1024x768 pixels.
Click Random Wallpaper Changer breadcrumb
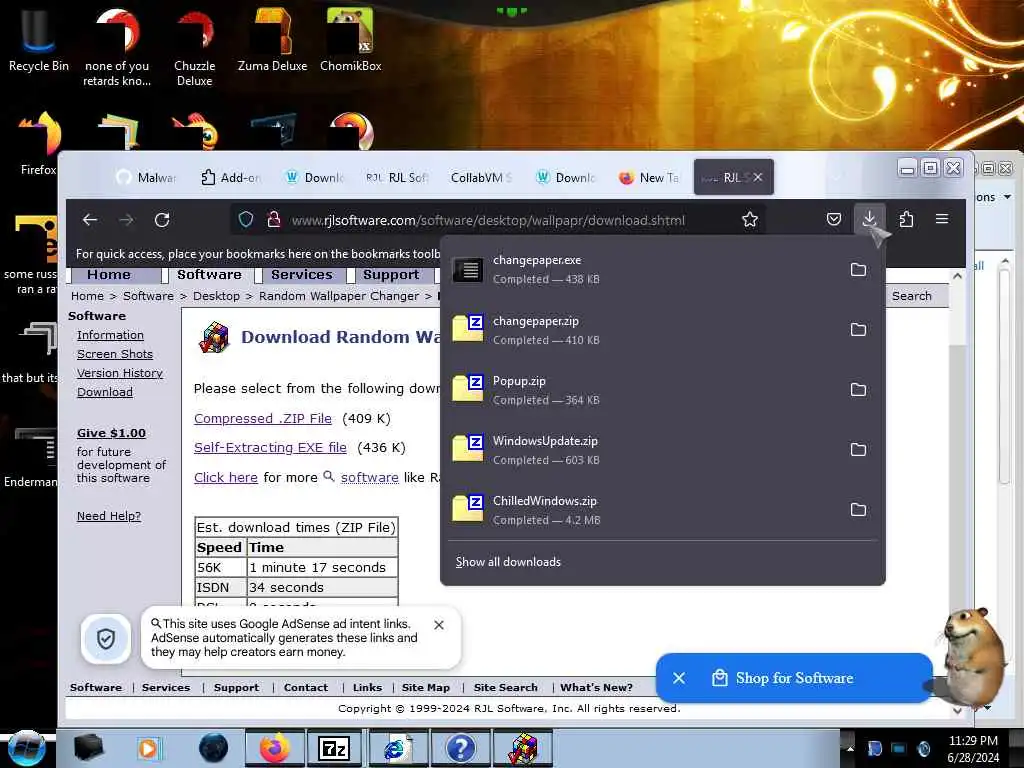click(x=339, y=296)
